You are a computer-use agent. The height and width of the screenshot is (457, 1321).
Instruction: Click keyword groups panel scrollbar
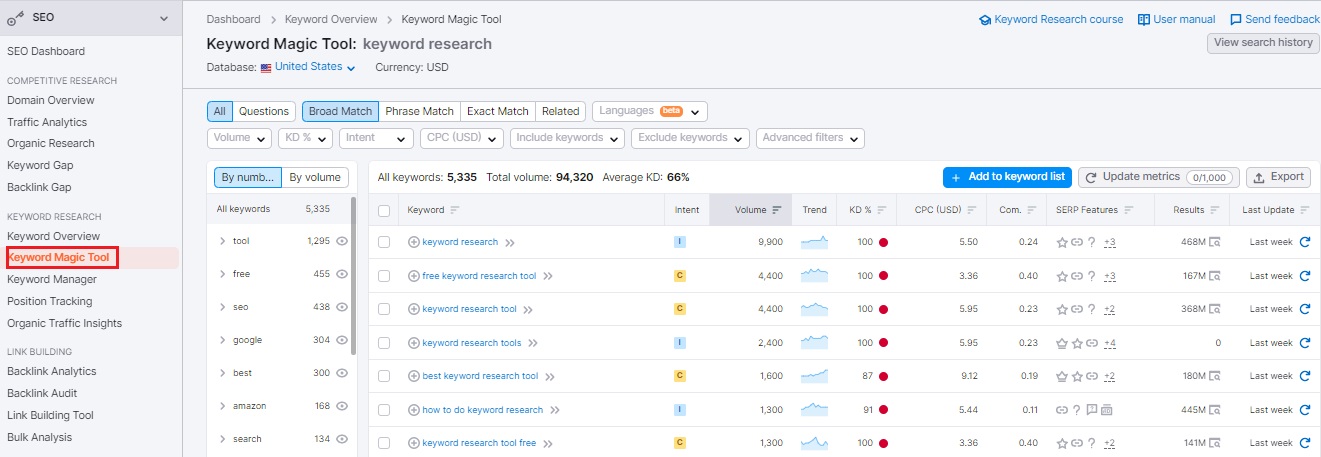[355, 275]
